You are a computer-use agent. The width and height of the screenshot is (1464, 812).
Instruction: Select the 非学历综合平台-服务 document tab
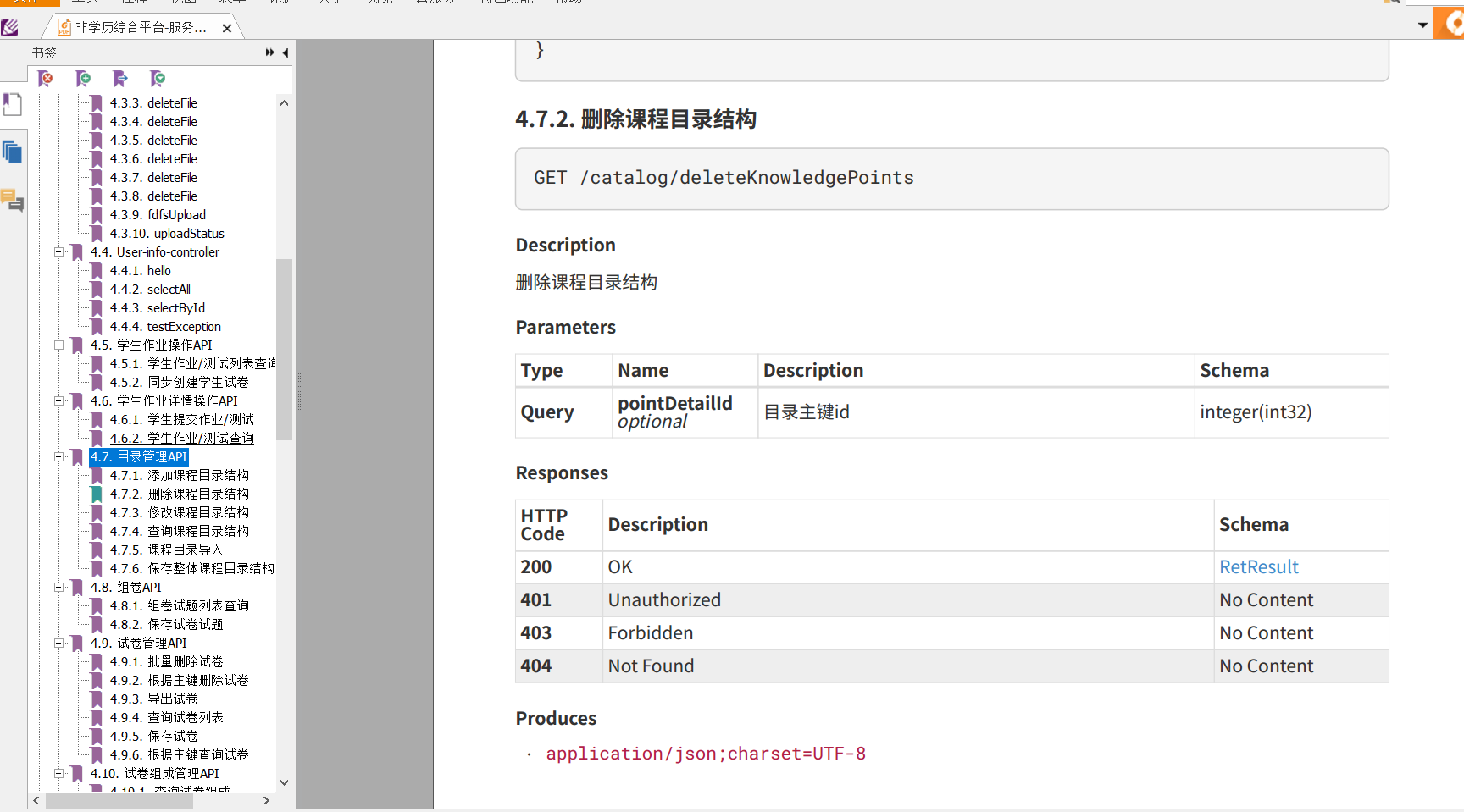point(136,26)
